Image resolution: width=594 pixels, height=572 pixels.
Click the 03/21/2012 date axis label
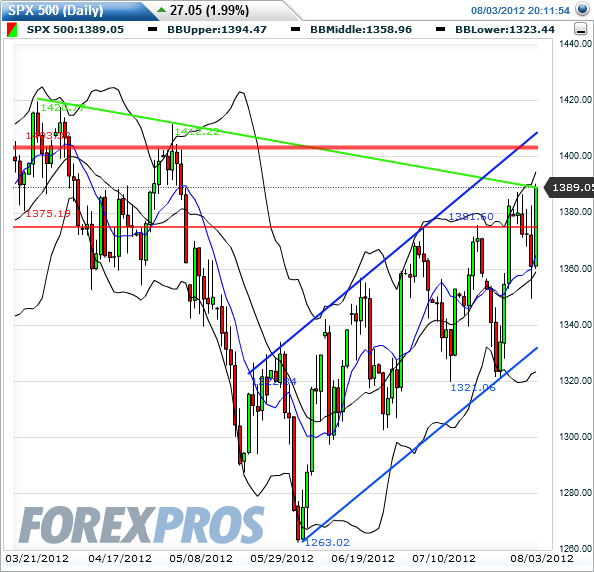click(37, 558)
